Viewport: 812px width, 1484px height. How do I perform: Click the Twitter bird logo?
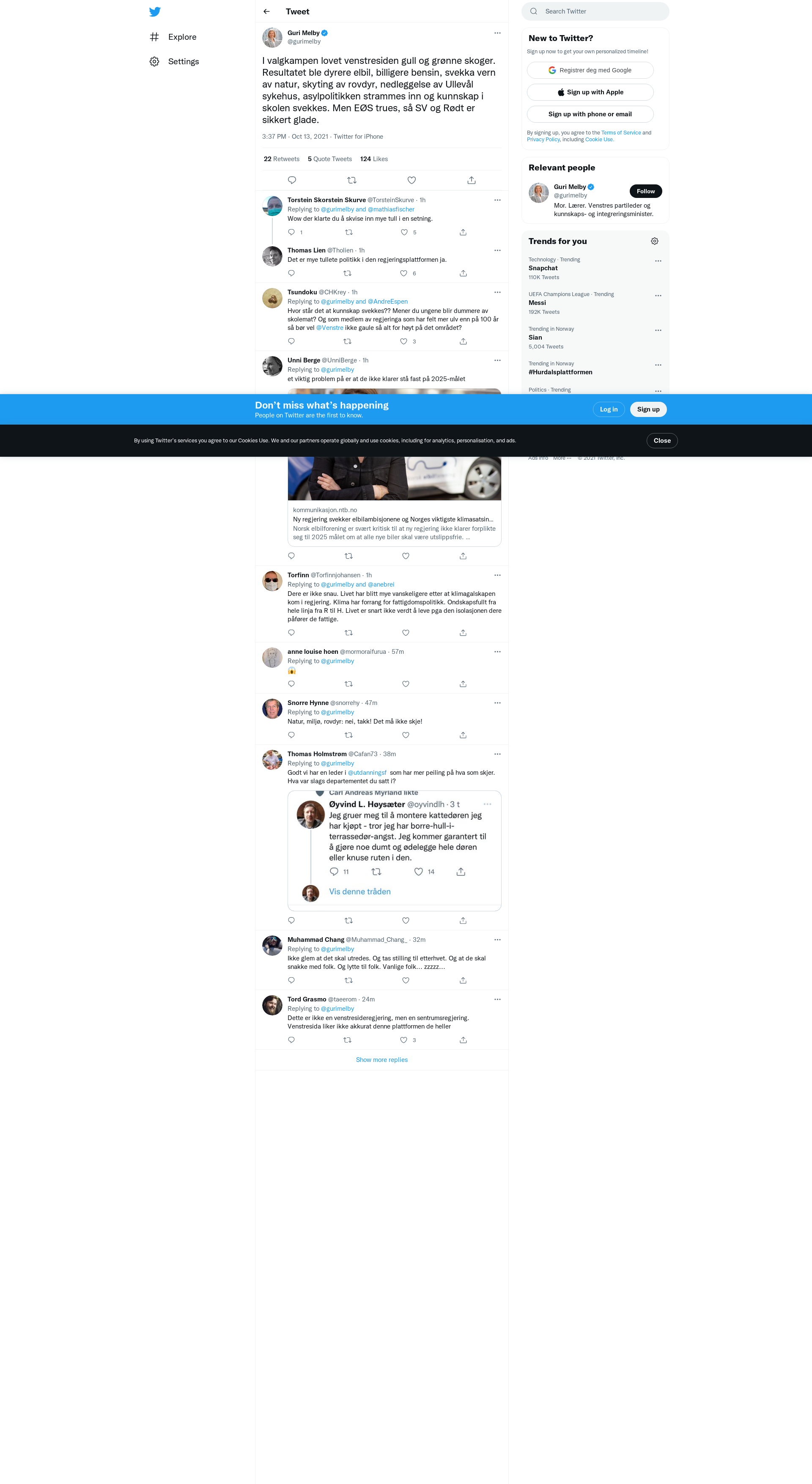(154, 11)
